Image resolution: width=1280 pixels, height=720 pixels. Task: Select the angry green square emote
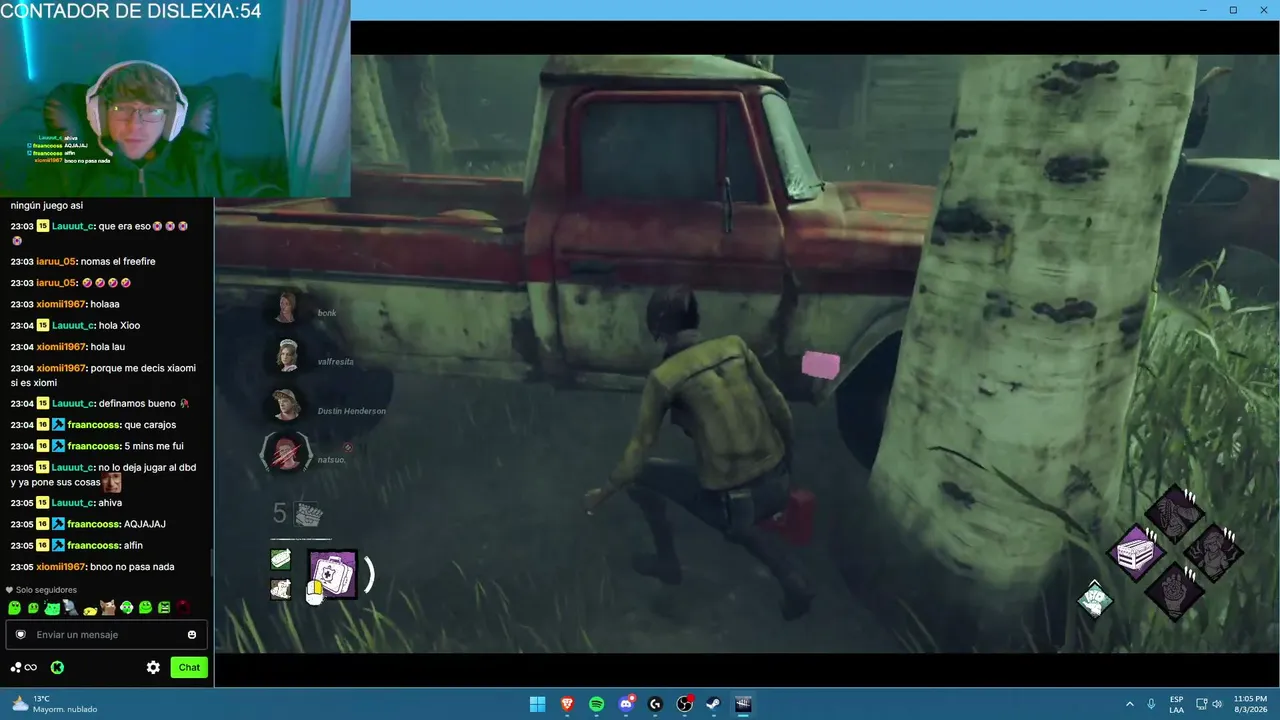[x=164, y=607]
